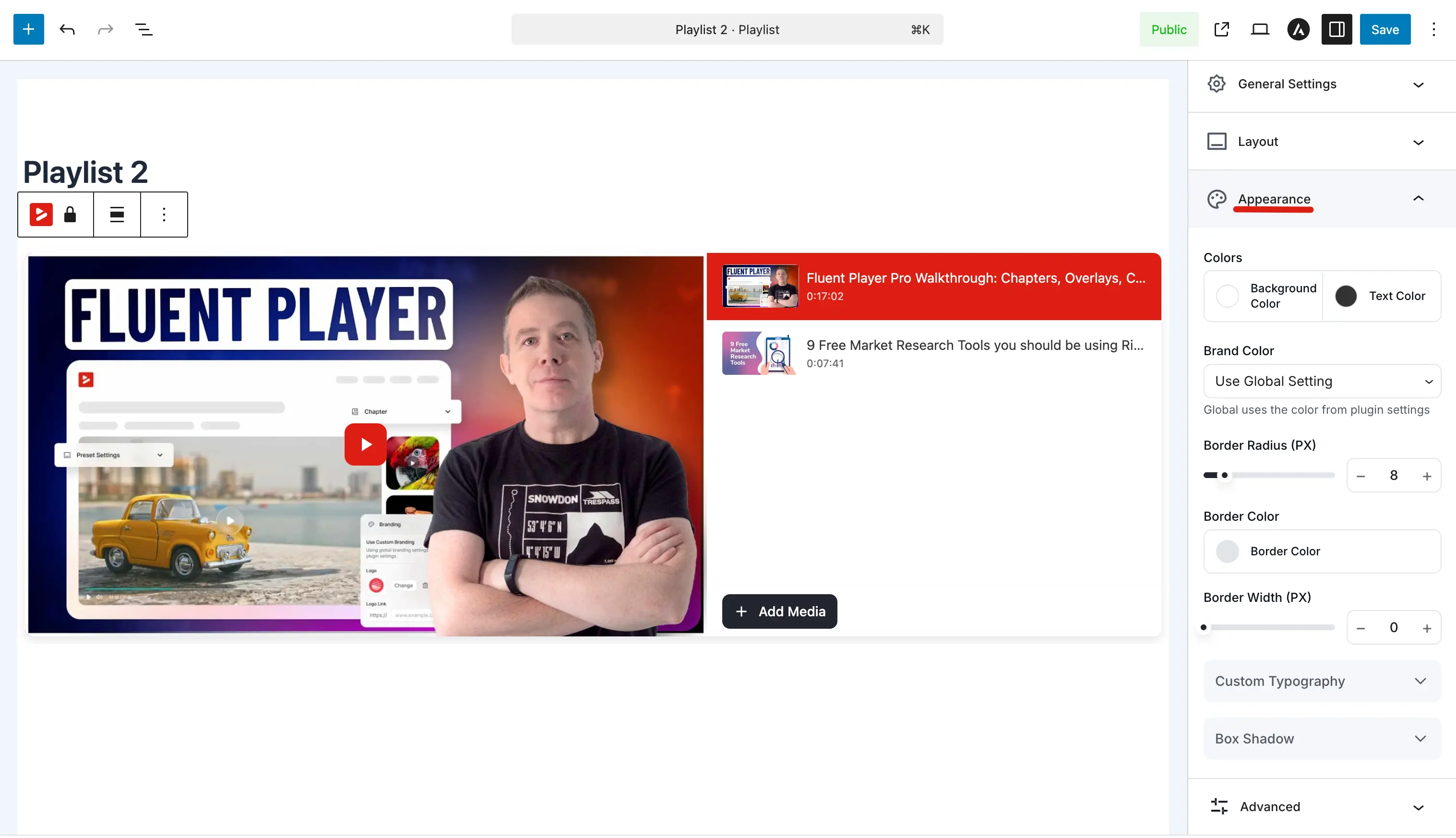This screenshot has height=838, width=1456.
Task: Open the Playlist 2 command palette bar
Action: coord(727,29)
